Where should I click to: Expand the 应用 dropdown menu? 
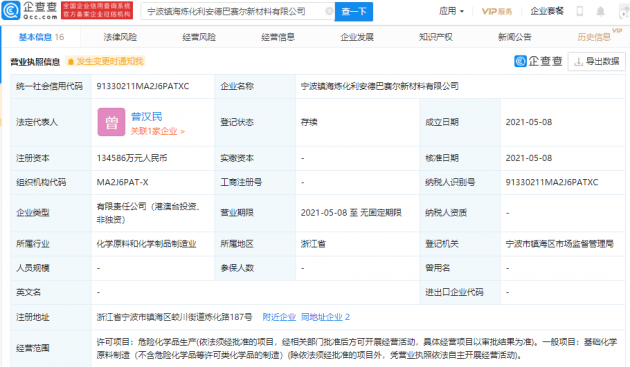click(451, 11)
